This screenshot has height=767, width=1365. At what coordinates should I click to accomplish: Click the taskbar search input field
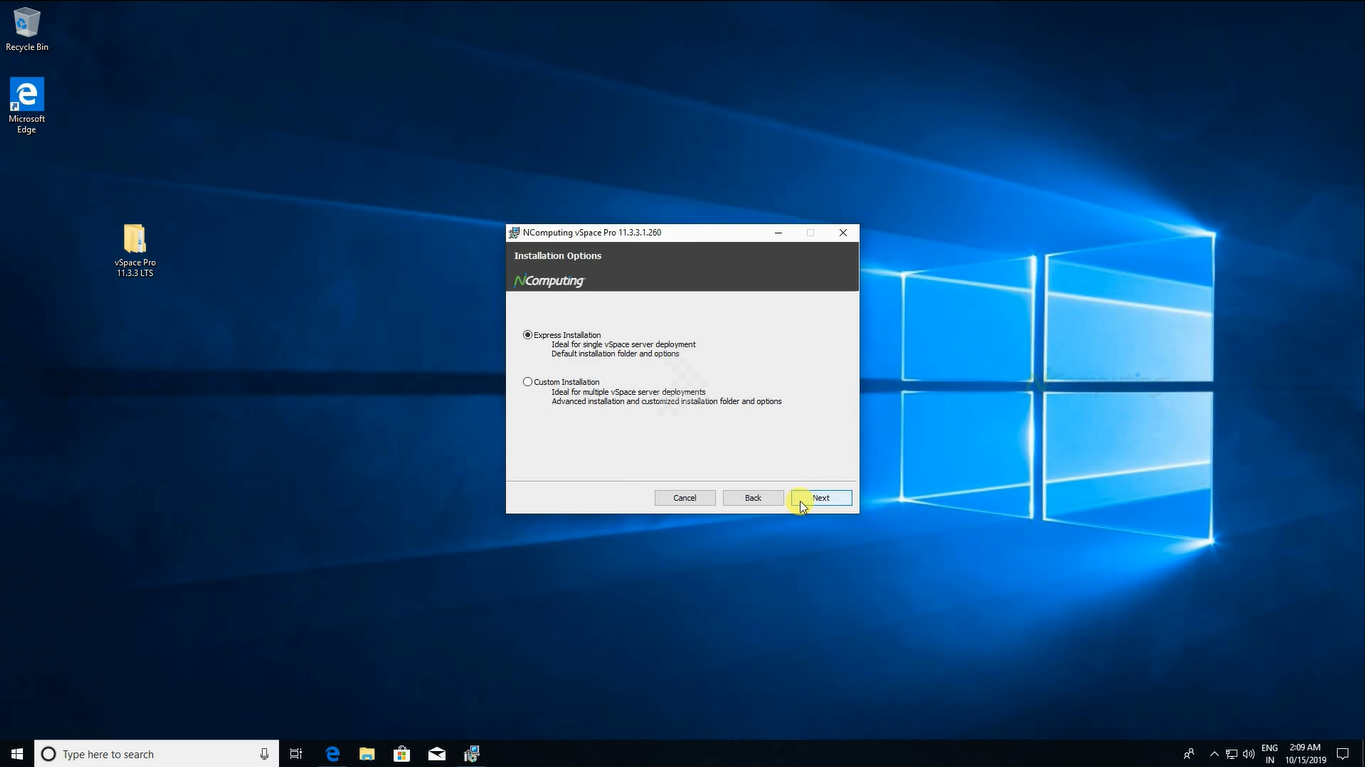(150, 754)
